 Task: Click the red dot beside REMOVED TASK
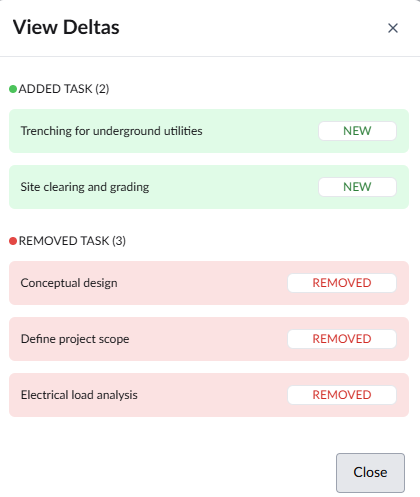tap(13, 241)
